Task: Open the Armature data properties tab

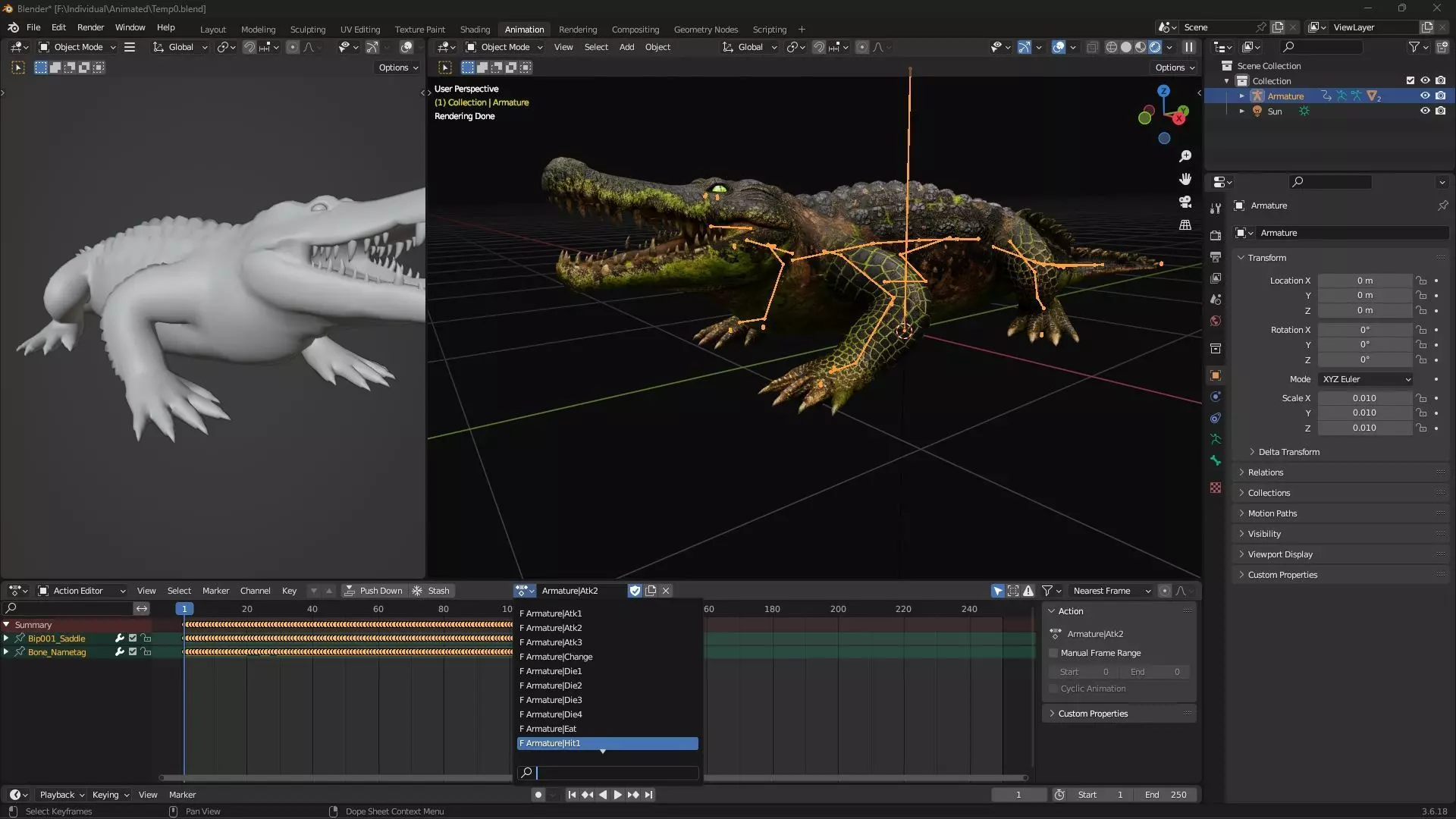Action: (x=1216, y=439)
